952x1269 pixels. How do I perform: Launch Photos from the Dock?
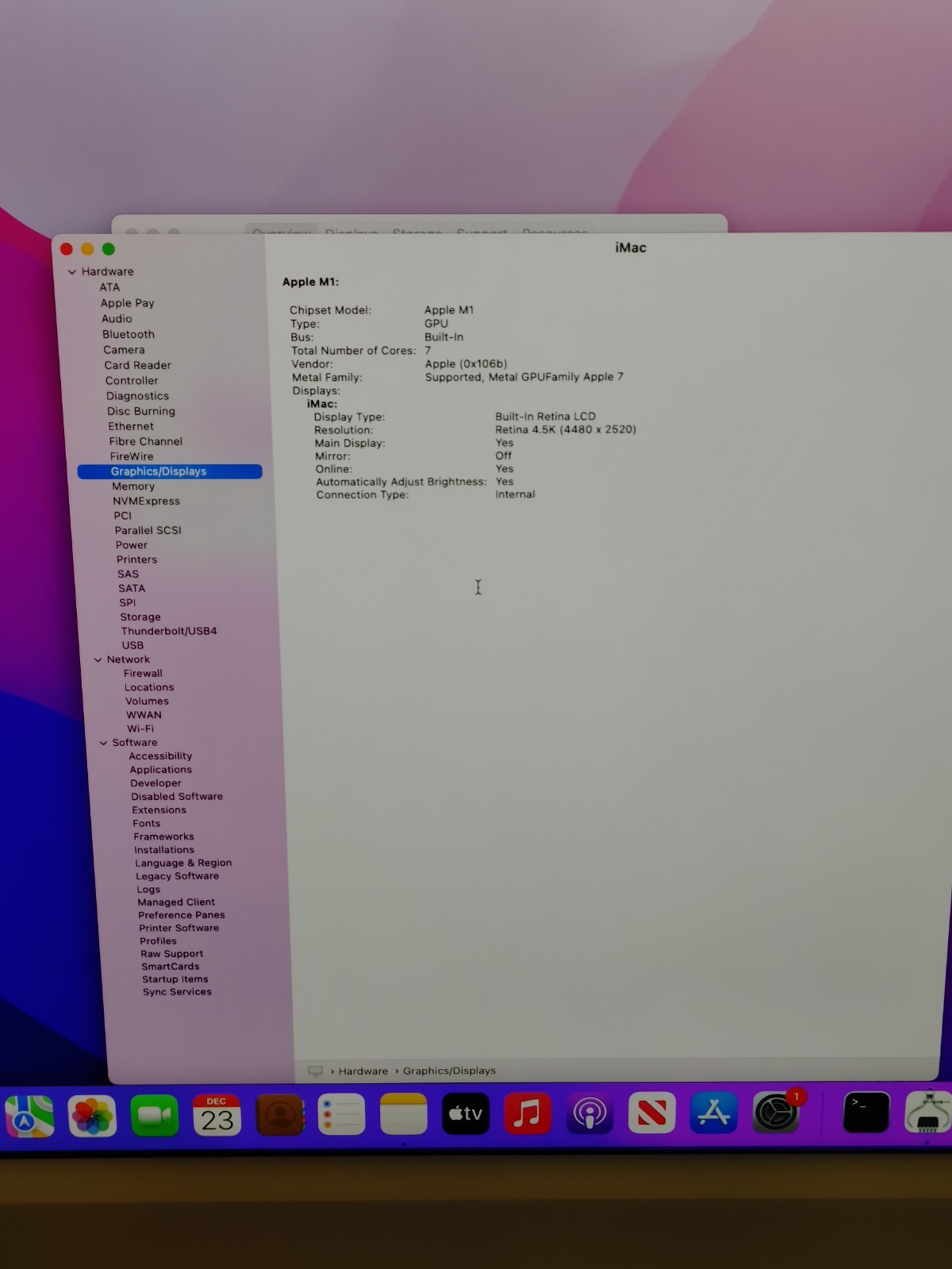click(92, 1115)
